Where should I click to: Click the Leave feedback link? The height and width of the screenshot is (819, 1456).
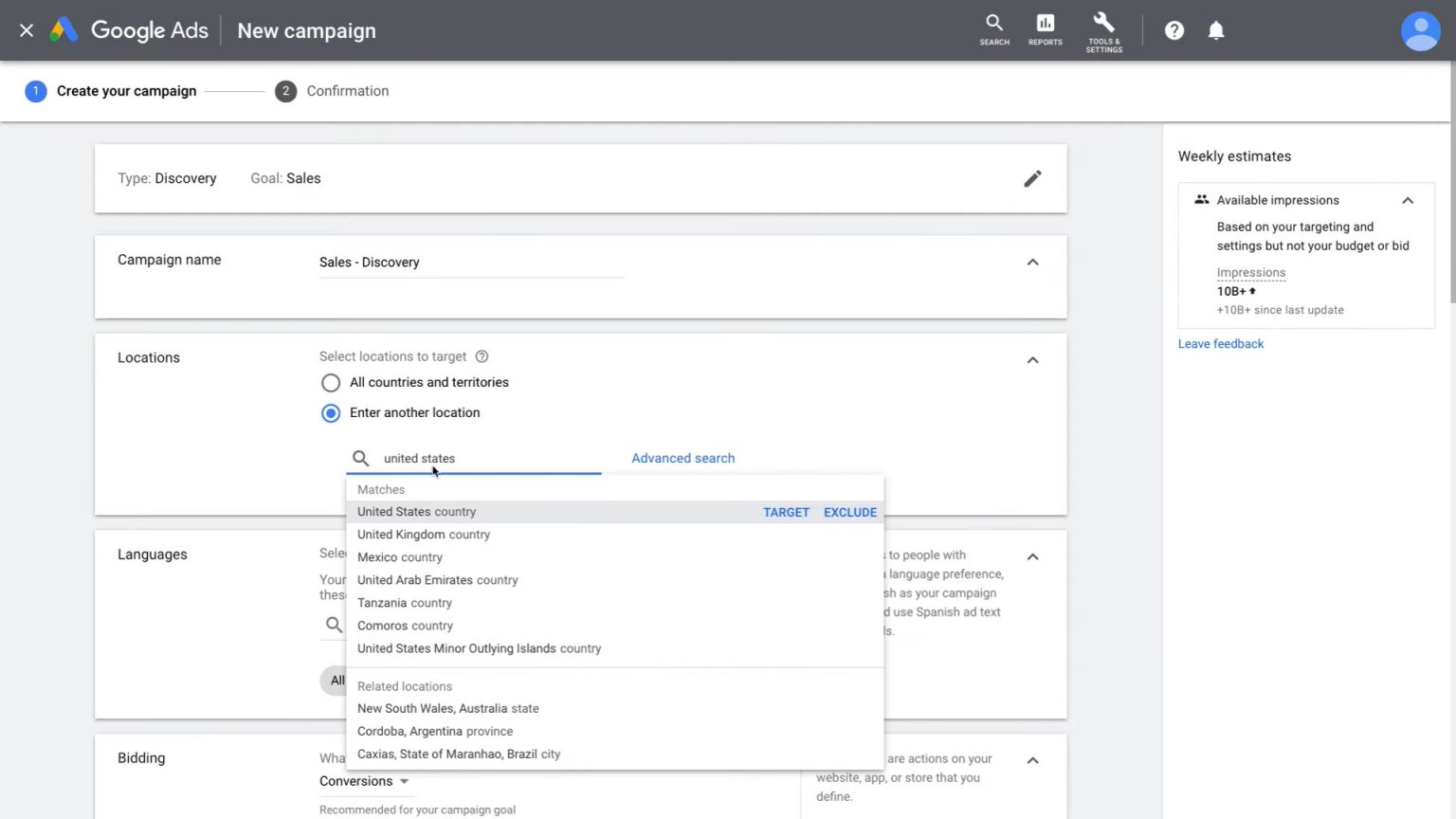[1221, 343]
